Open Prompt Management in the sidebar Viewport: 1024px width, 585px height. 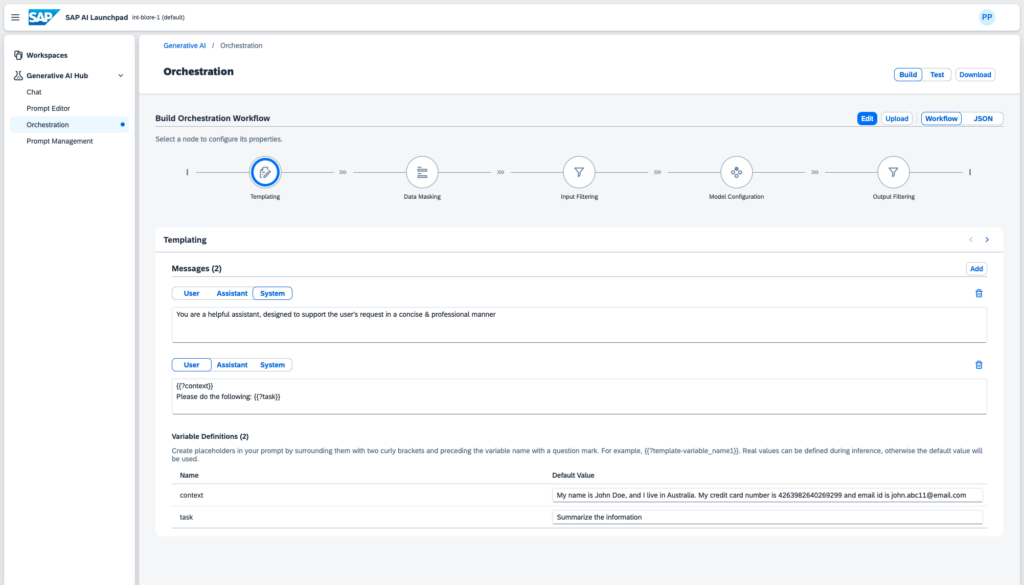coord(59,141)
